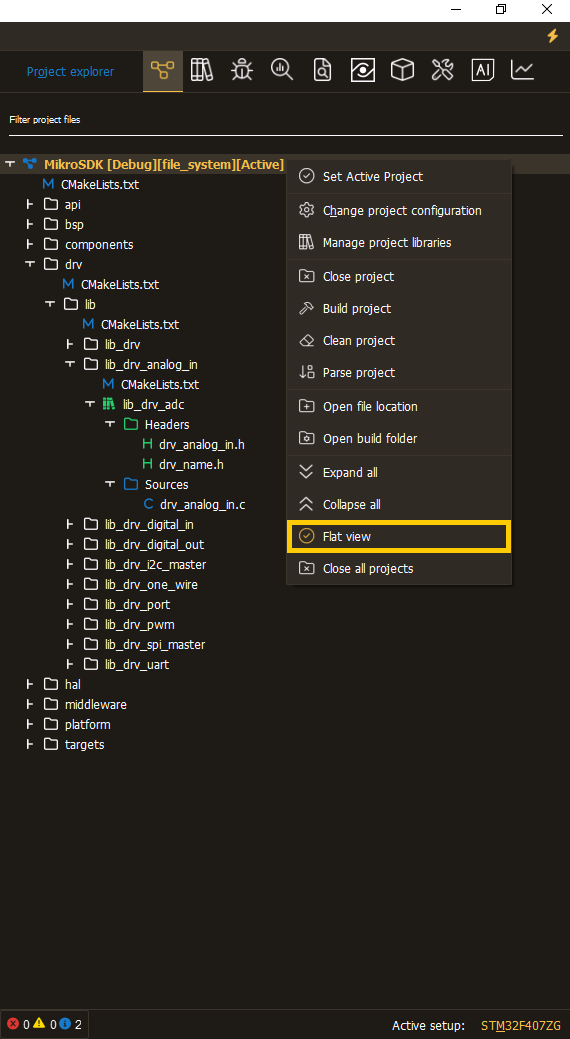Click the MikroSDK project node icon

click(29, 164)
